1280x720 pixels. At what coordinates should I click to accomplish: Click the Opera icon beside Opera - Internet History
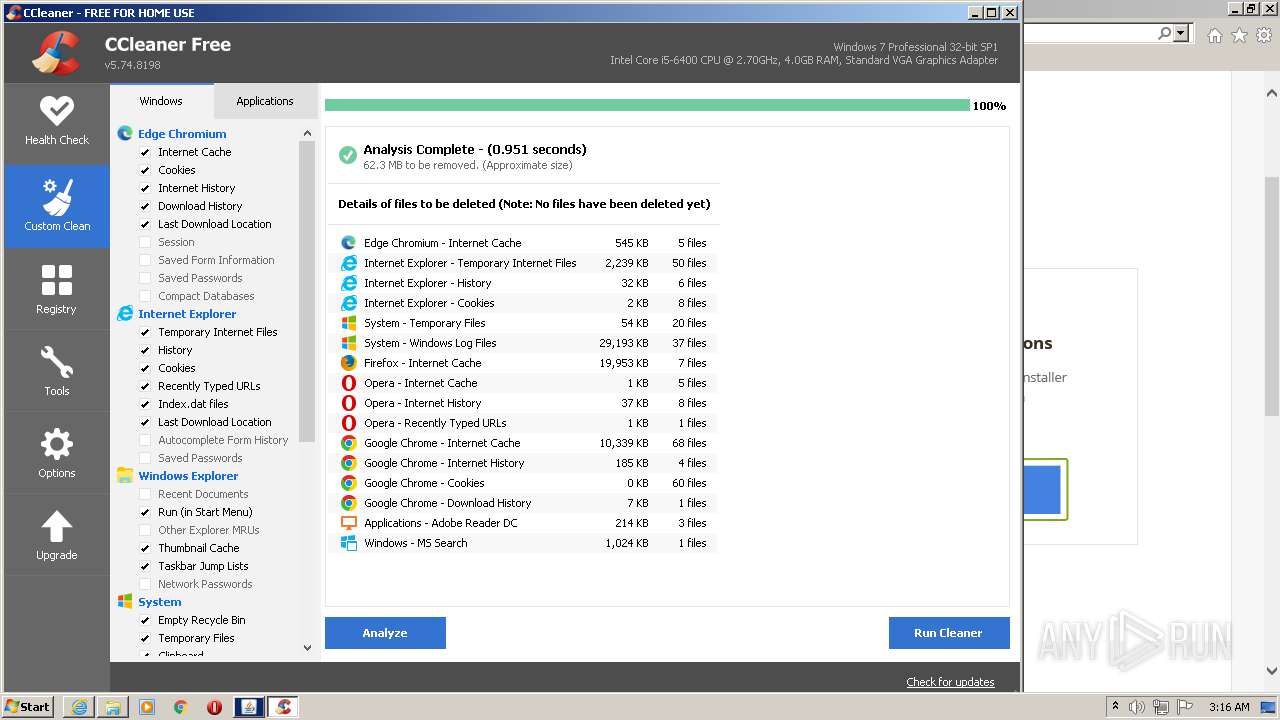tap(349, 403)
